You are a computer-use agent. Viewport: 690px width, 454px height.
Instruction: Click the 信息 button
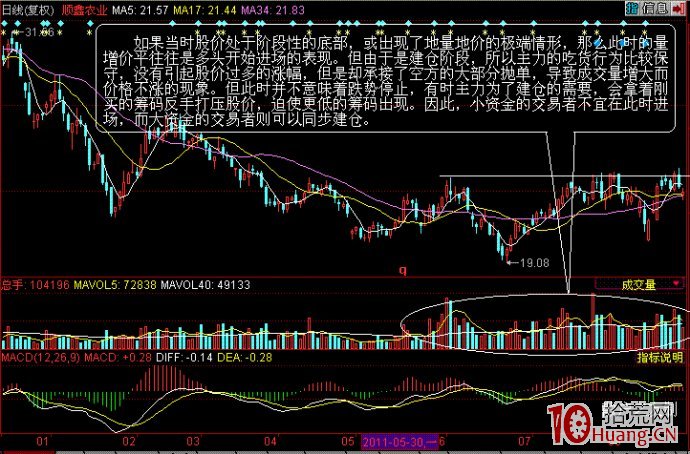pos(656,8)
